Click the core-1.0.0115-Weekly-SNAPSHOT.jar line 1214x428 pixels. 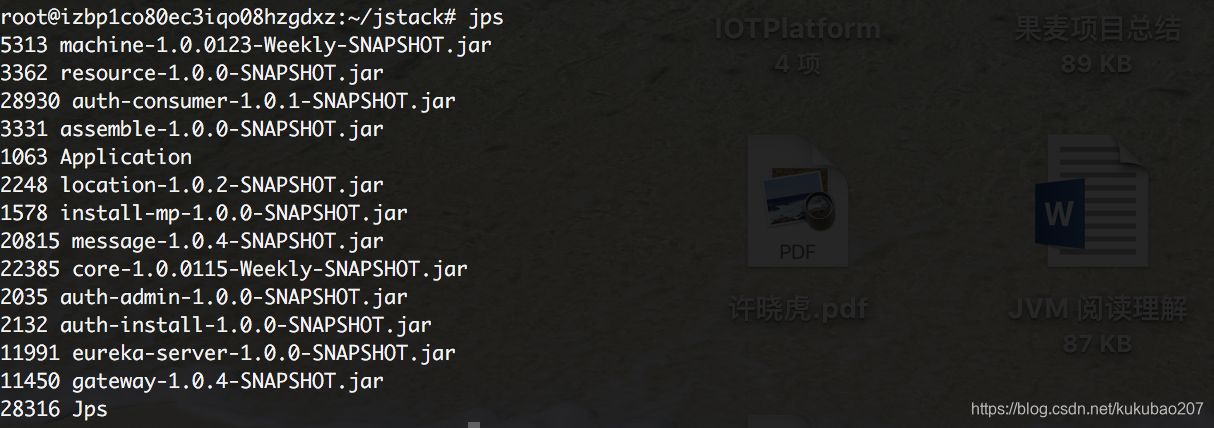(234, 269)
